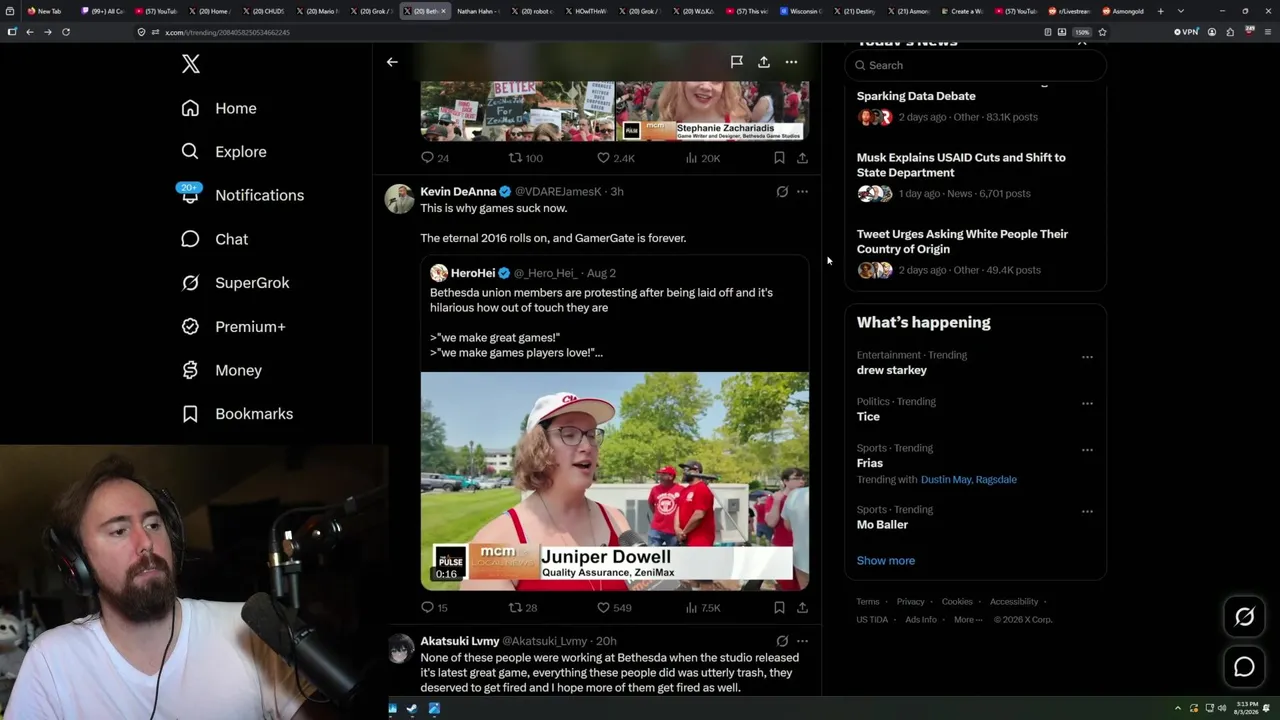This screenshot has width=1280, height=720.
Task: Switch to the New Tab browser tab
Action: click(44, 11)
